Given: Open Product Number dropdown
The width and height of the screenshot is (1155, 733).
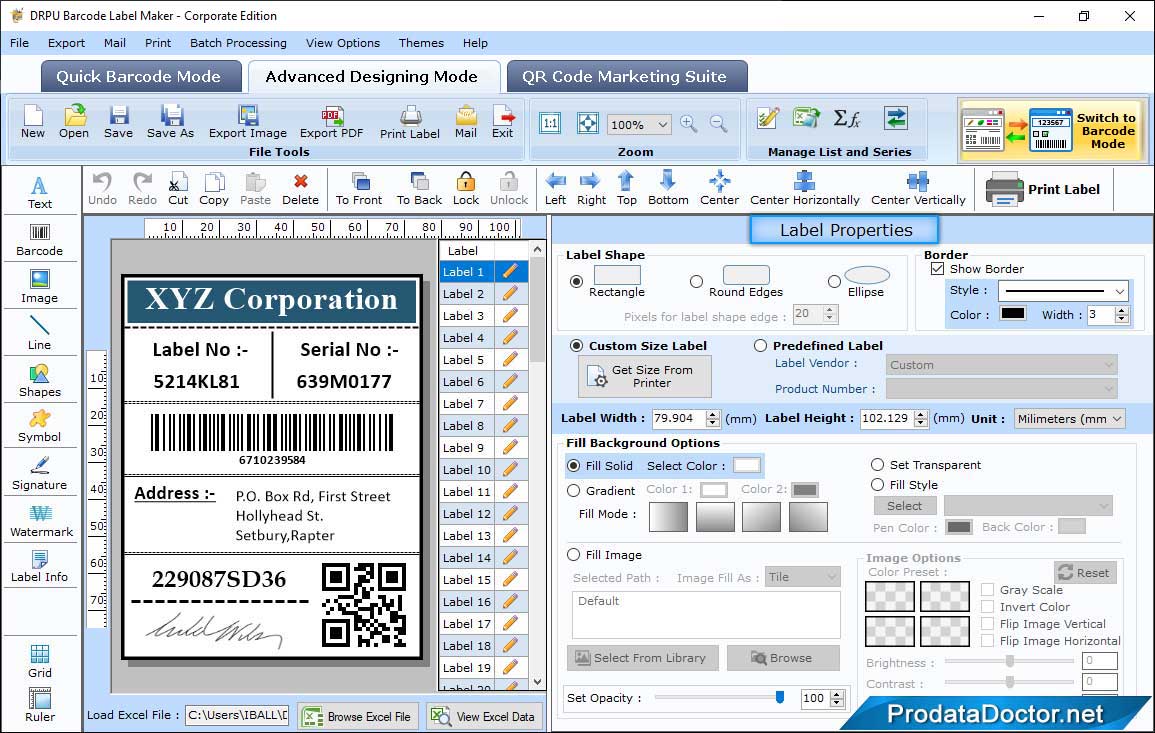Looking at the screenshot, I should tap(1001, 389).
